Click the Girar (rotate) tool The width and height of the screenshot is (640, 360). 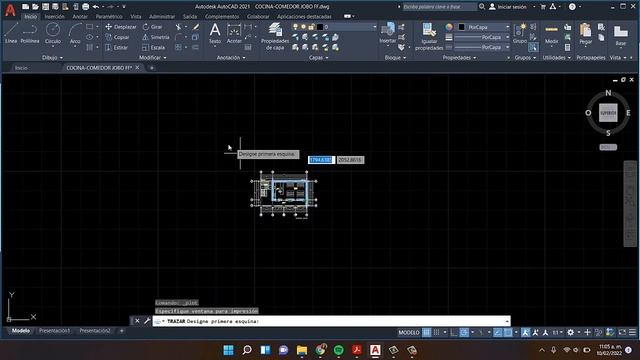[x=152, y=27]
